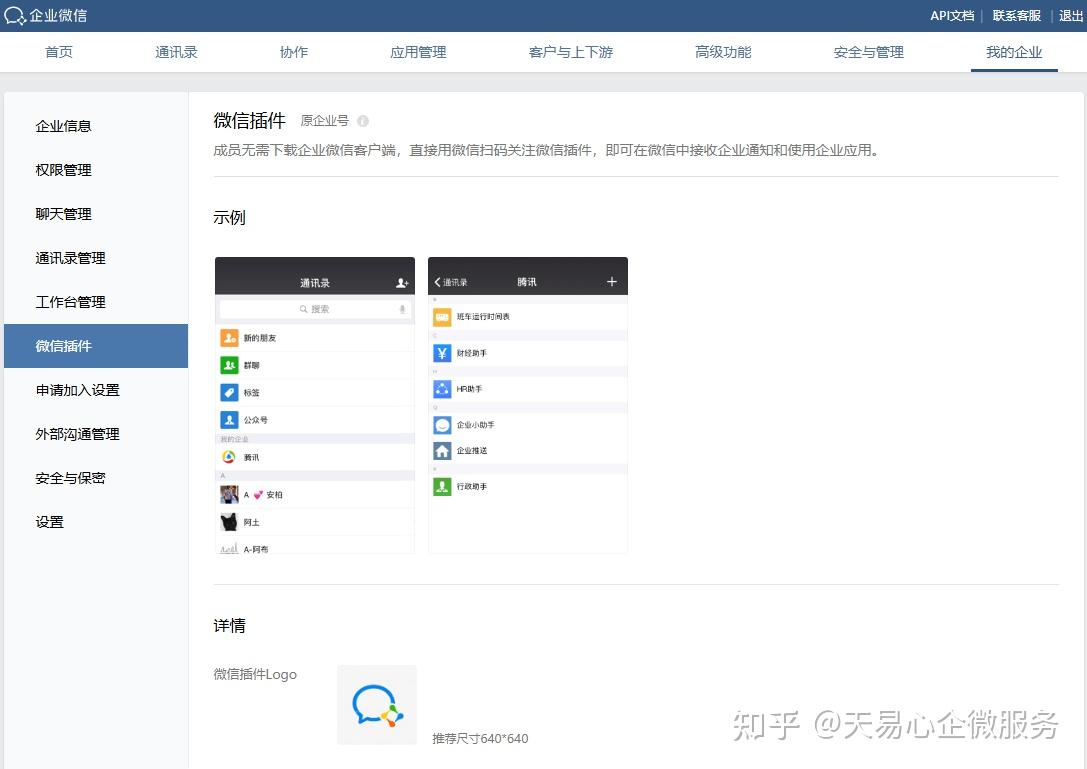The height and width of the screenshot is (769, 1087).
Task: Click the search field in example phone
Action: tap(315, 309)
